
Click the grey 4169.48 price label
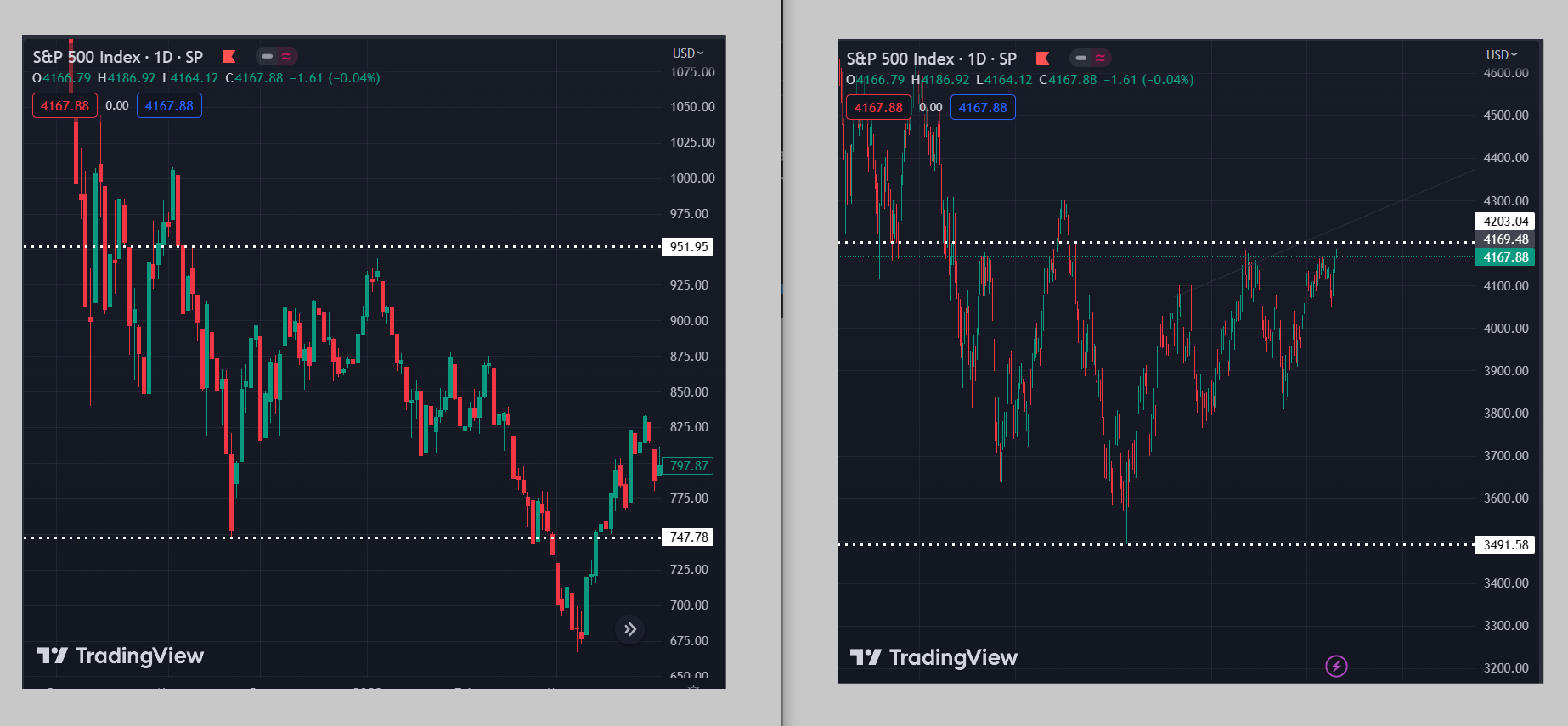pos(1505,239)
